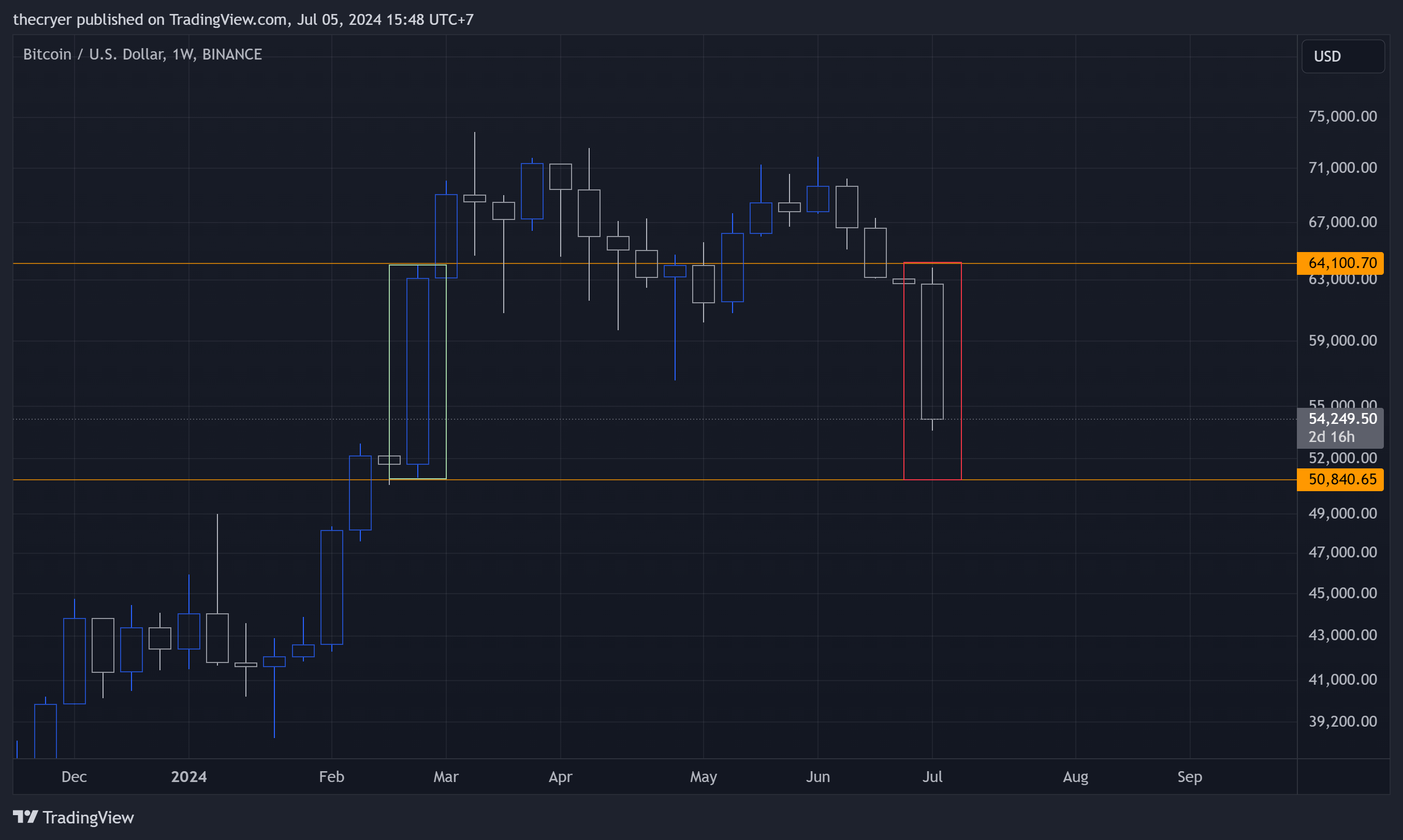Click the 45,000.00 price axis label
The image size is (1403, 840).
(x=1342, y=593)
